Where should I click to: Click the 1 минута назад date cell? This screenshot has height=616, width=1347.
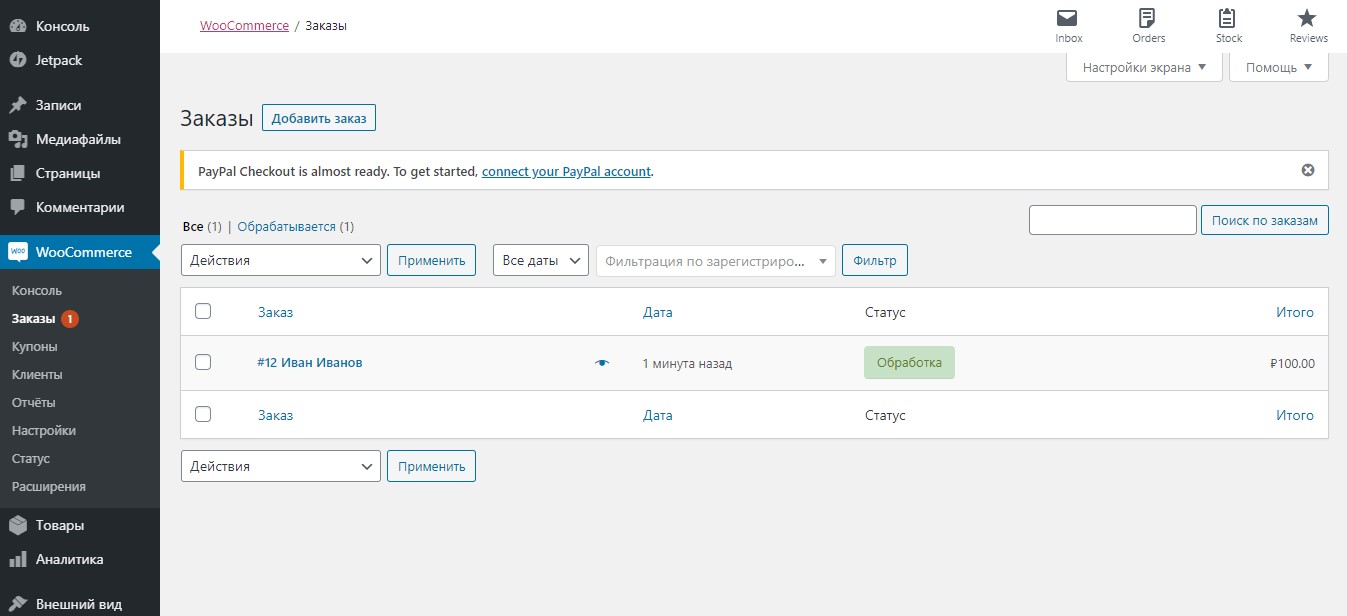coord(687,364)
